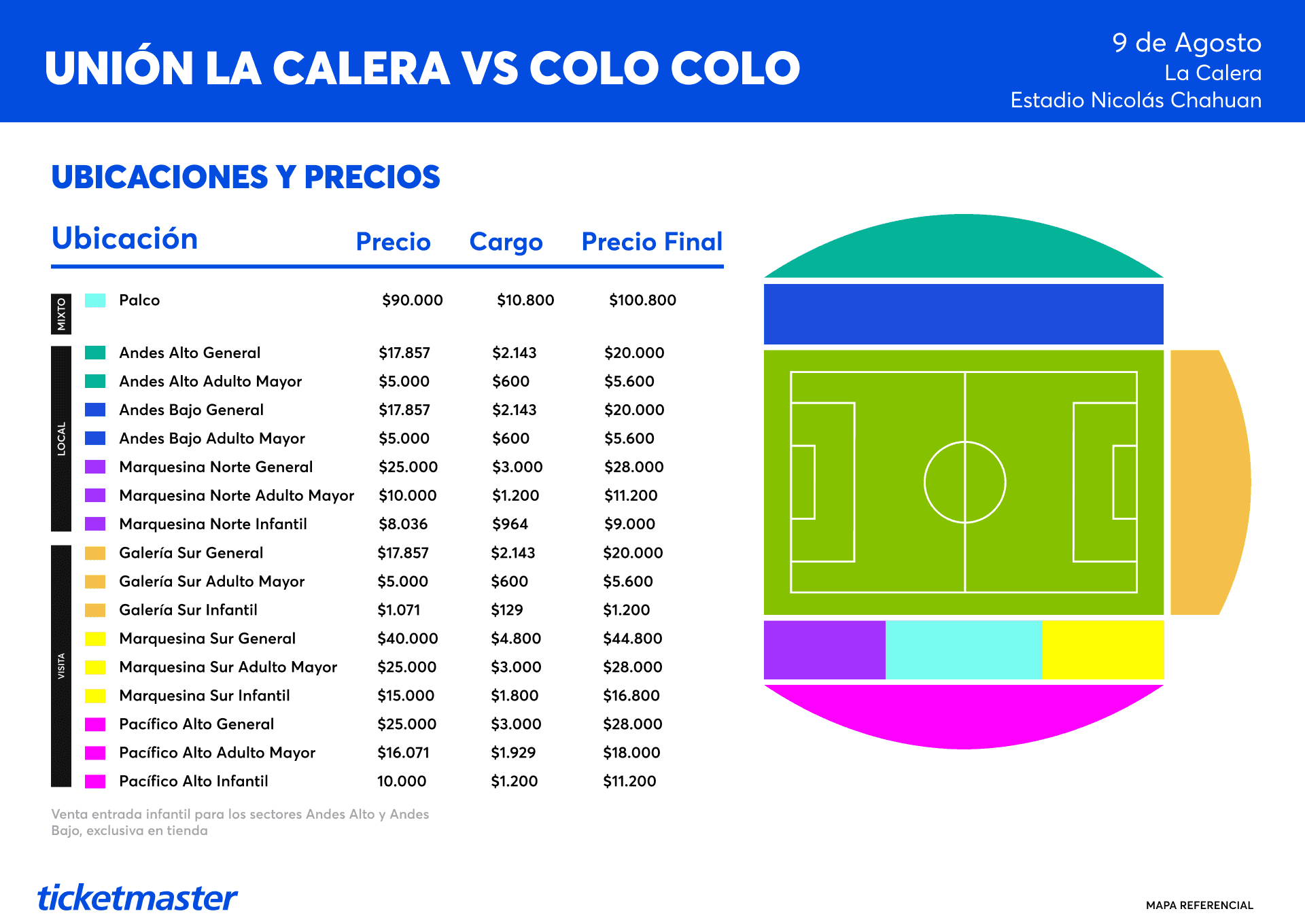Click the cyan Palco block on stadium map
Image resolution: width=1305 pixels, height=924 pixels.
pyautogui.click(x=964, y=650)
